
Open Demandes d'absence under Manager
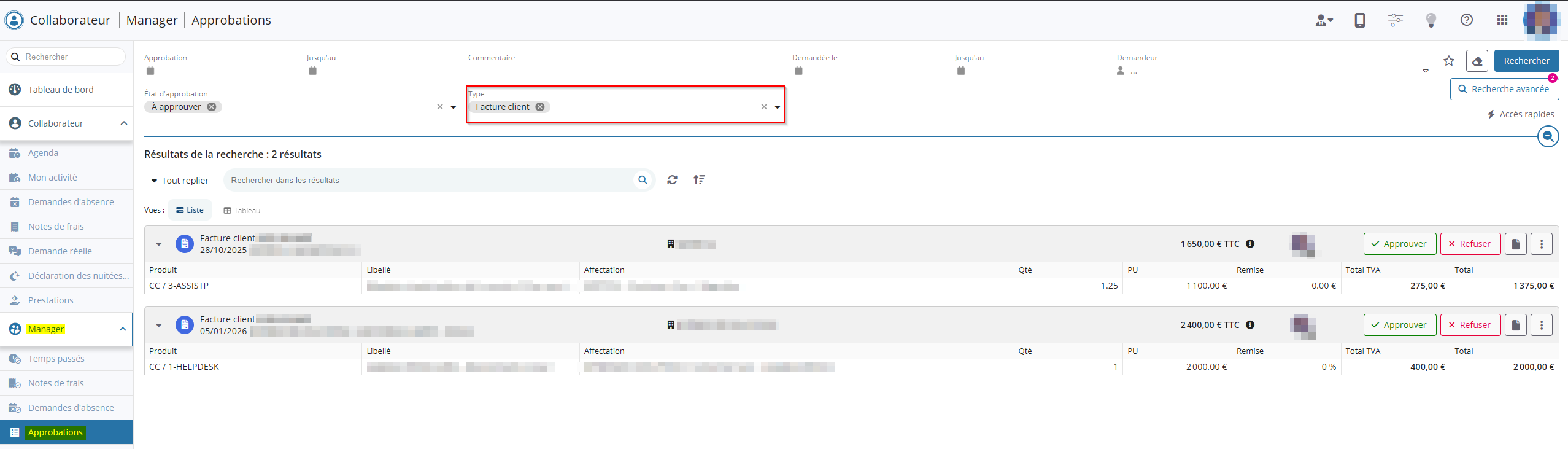coord(71,408)
